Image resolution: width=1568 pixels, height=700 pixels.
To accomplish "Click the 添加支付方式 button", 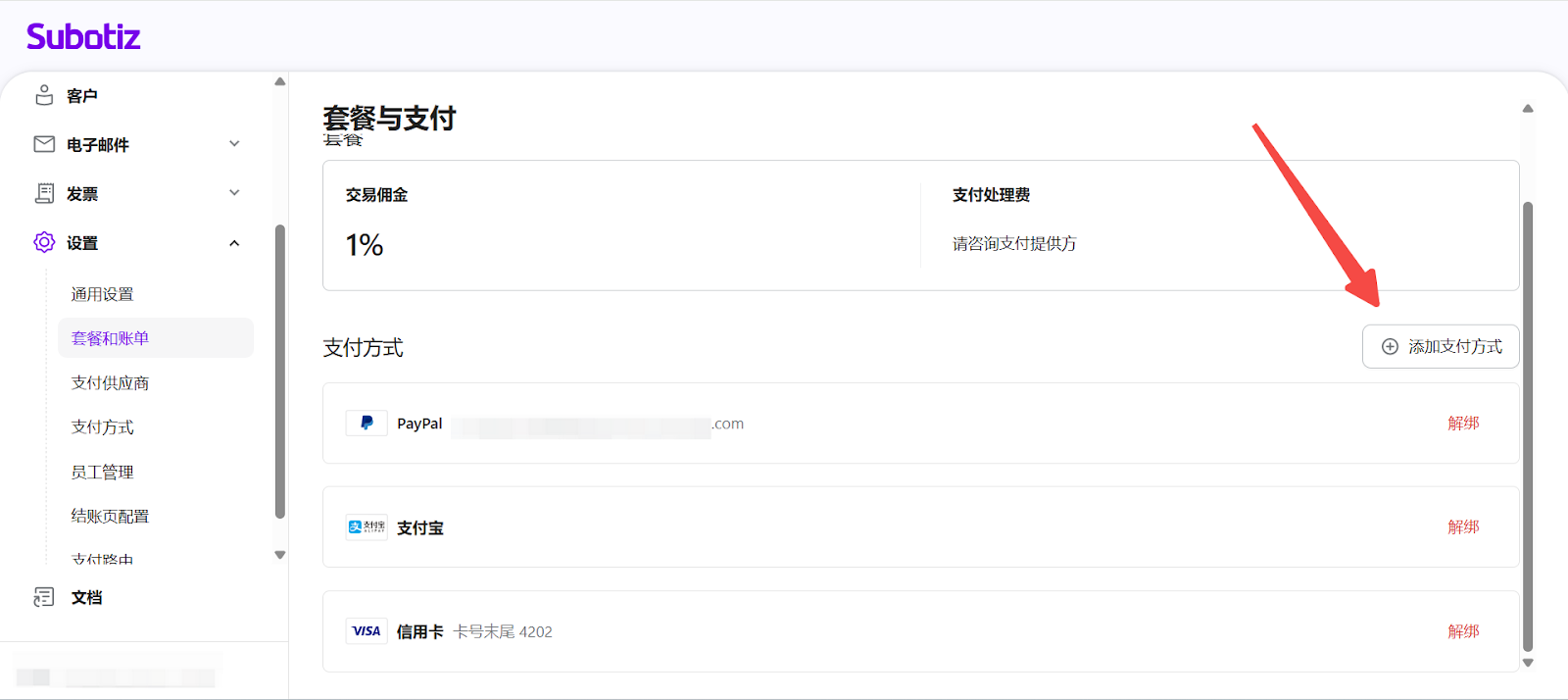I will (1441, 347).
